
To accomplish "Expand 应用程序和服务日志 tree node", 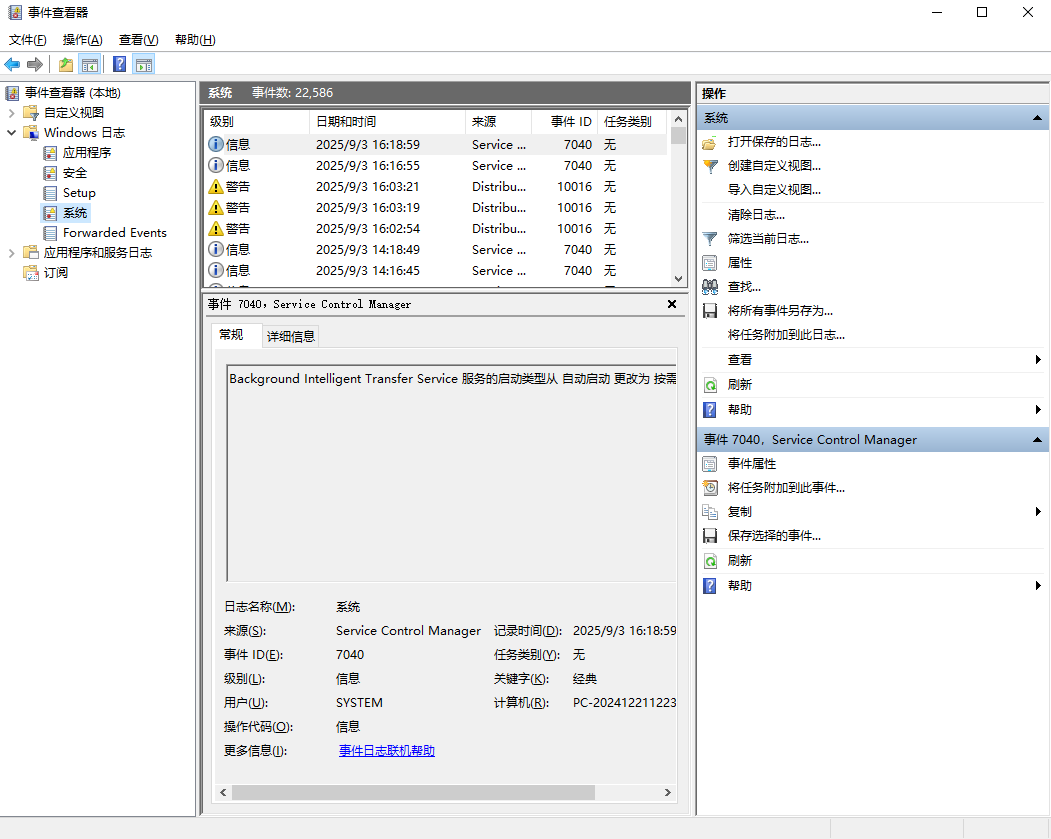I will [12, 253].
